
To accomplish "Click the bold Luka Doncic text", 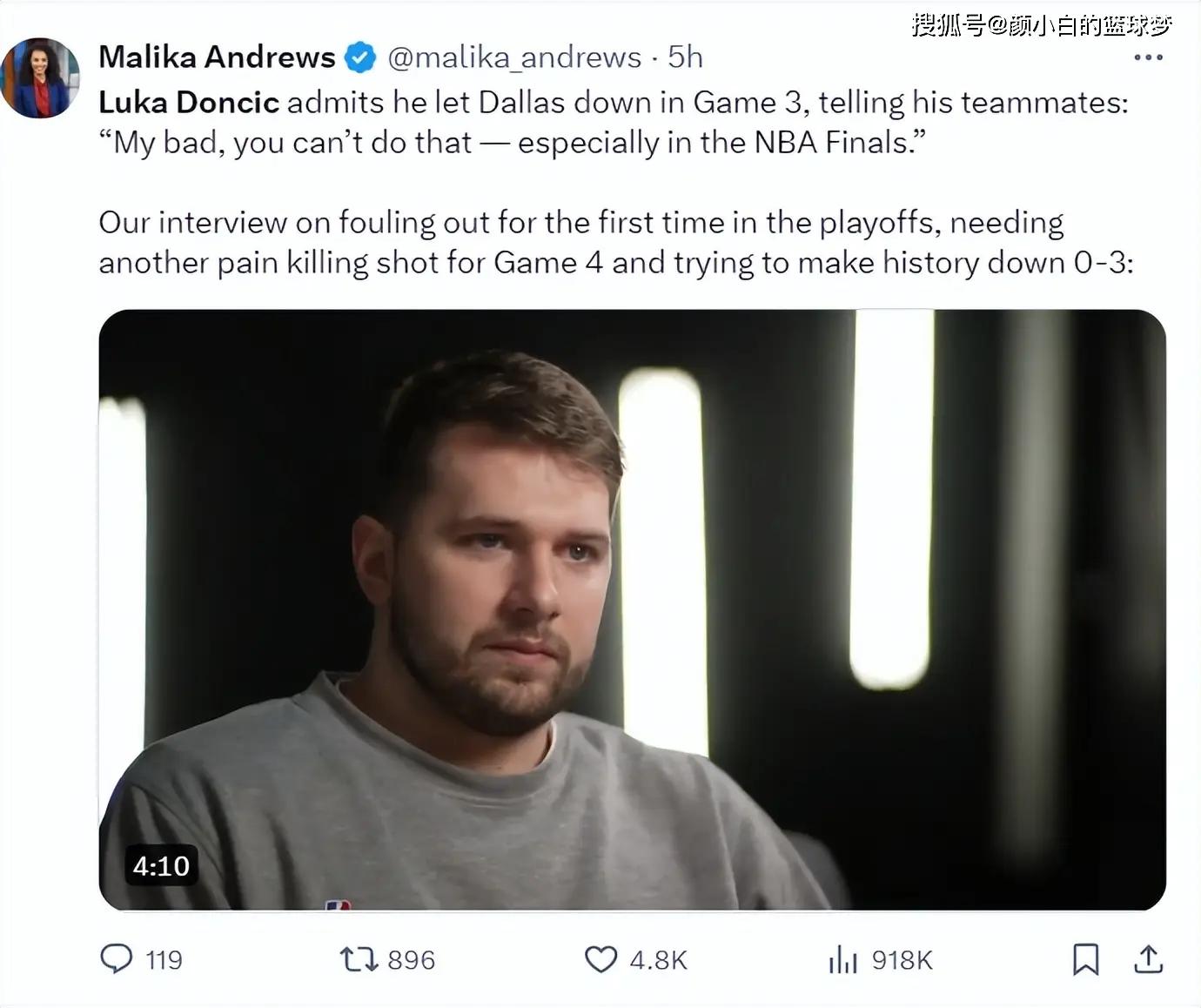I will 189,103.
